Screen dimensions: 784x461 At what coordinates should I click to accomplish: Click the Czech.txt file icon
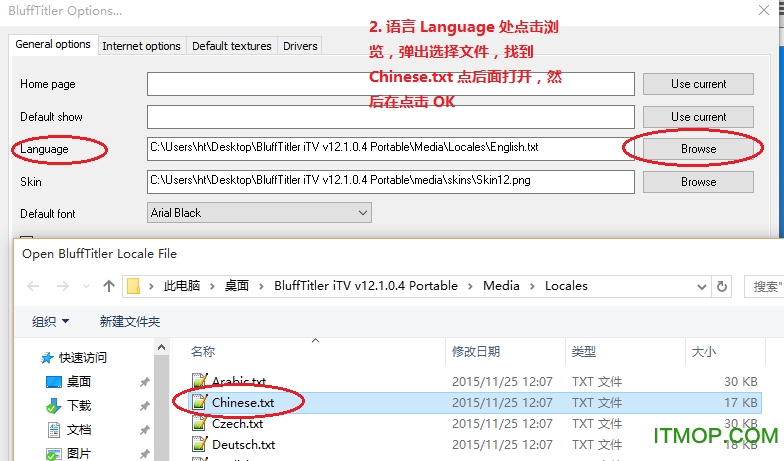tap(200, 423)
